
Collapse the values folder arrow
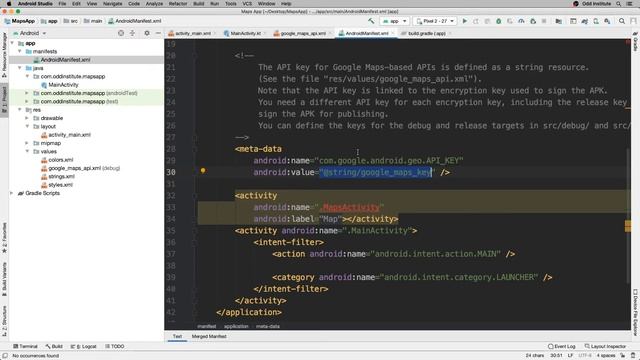pos(27,151)
